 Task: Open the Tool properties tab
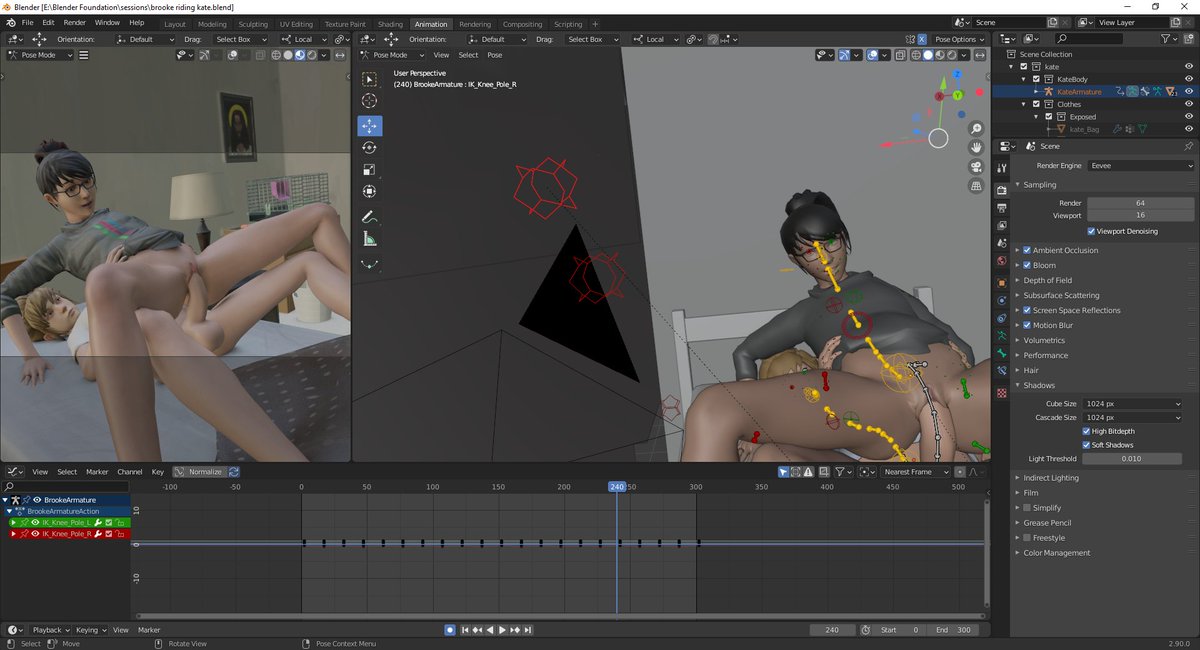tap(1002, 168)
